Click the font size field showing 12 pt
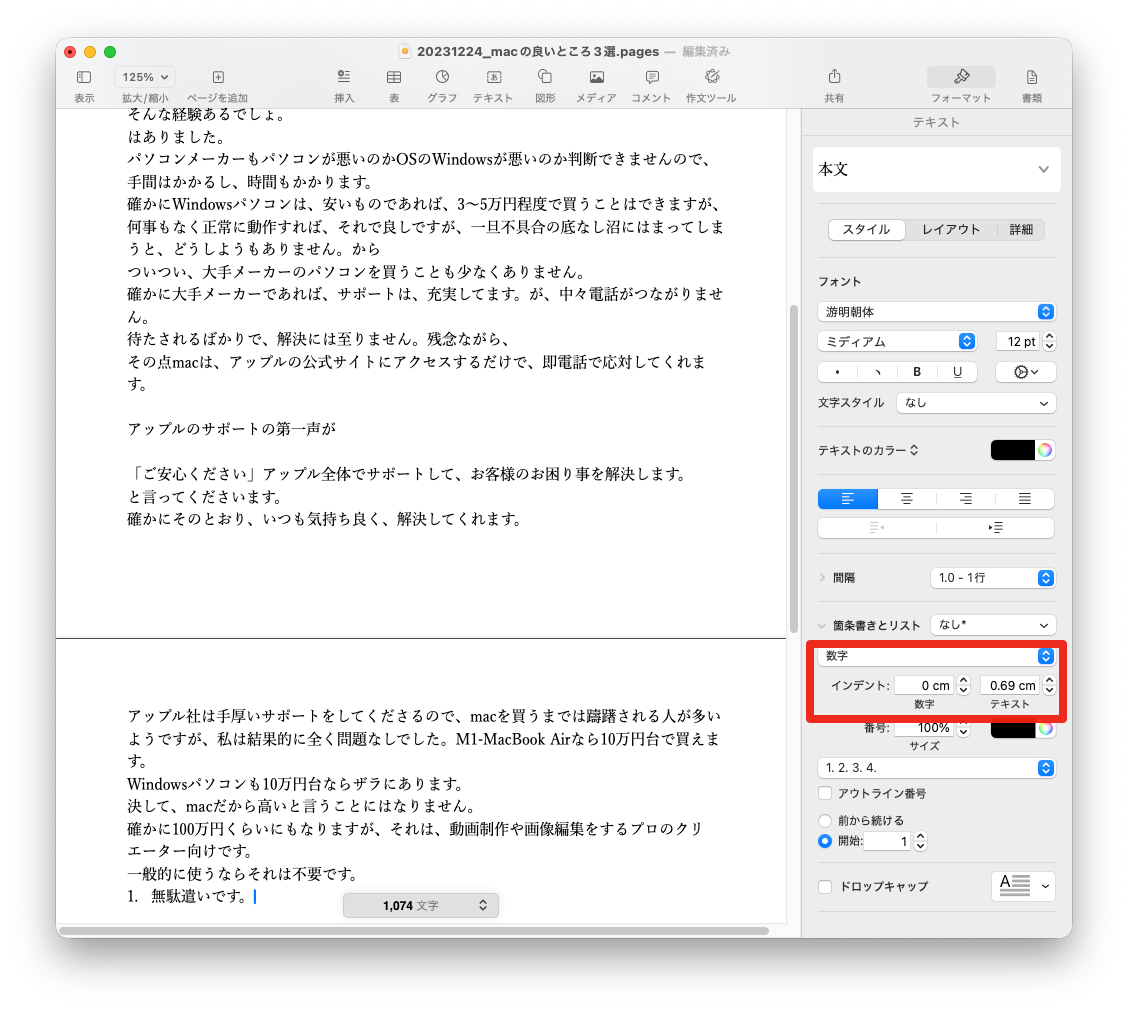1128x1012 pixels. 1017,342
